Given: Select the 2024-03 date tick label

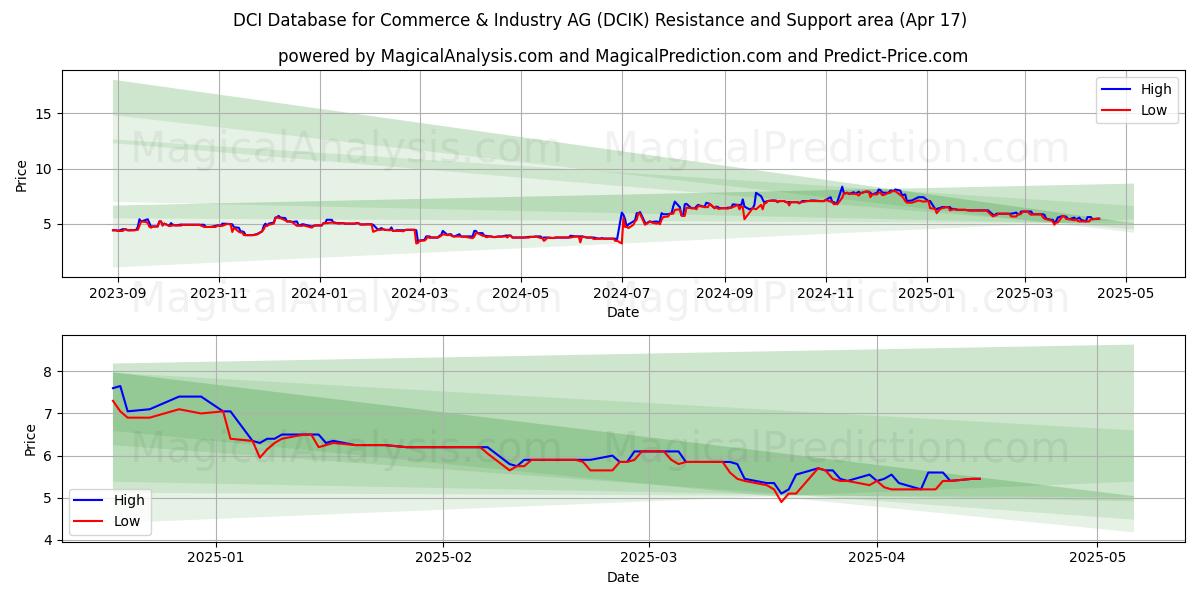Looking at the screenshot, I should [419, 293].
